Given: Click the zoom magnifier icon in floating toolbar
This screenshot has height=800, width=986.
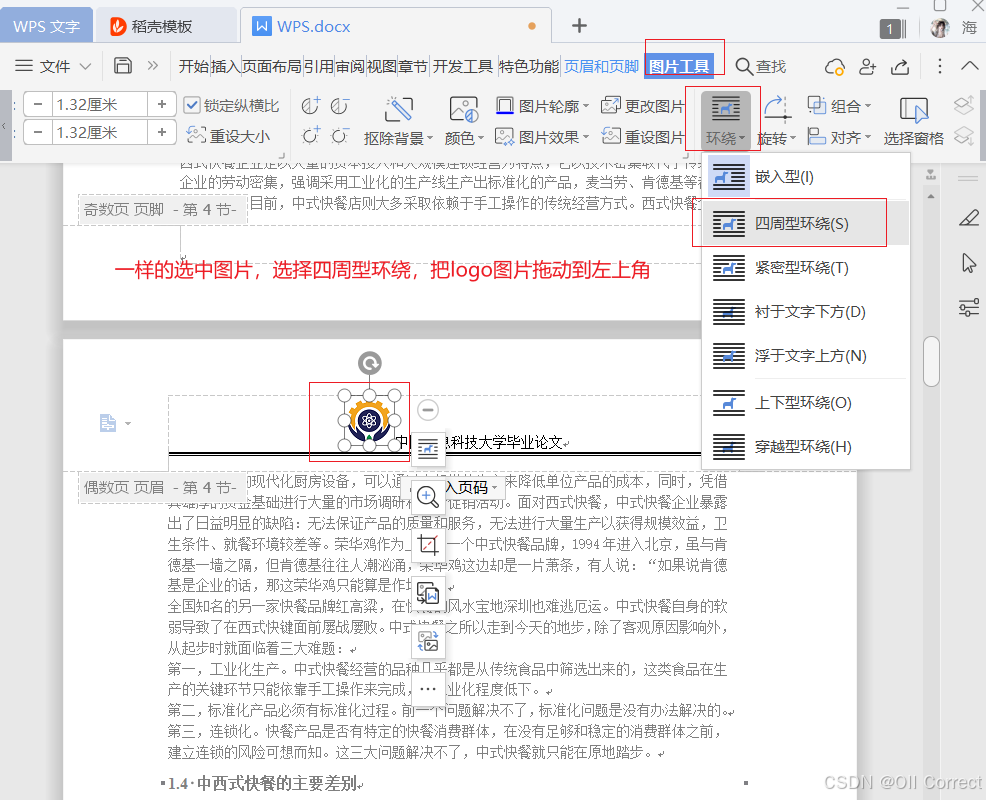Looking at the screenshot, I should point(428,497).
